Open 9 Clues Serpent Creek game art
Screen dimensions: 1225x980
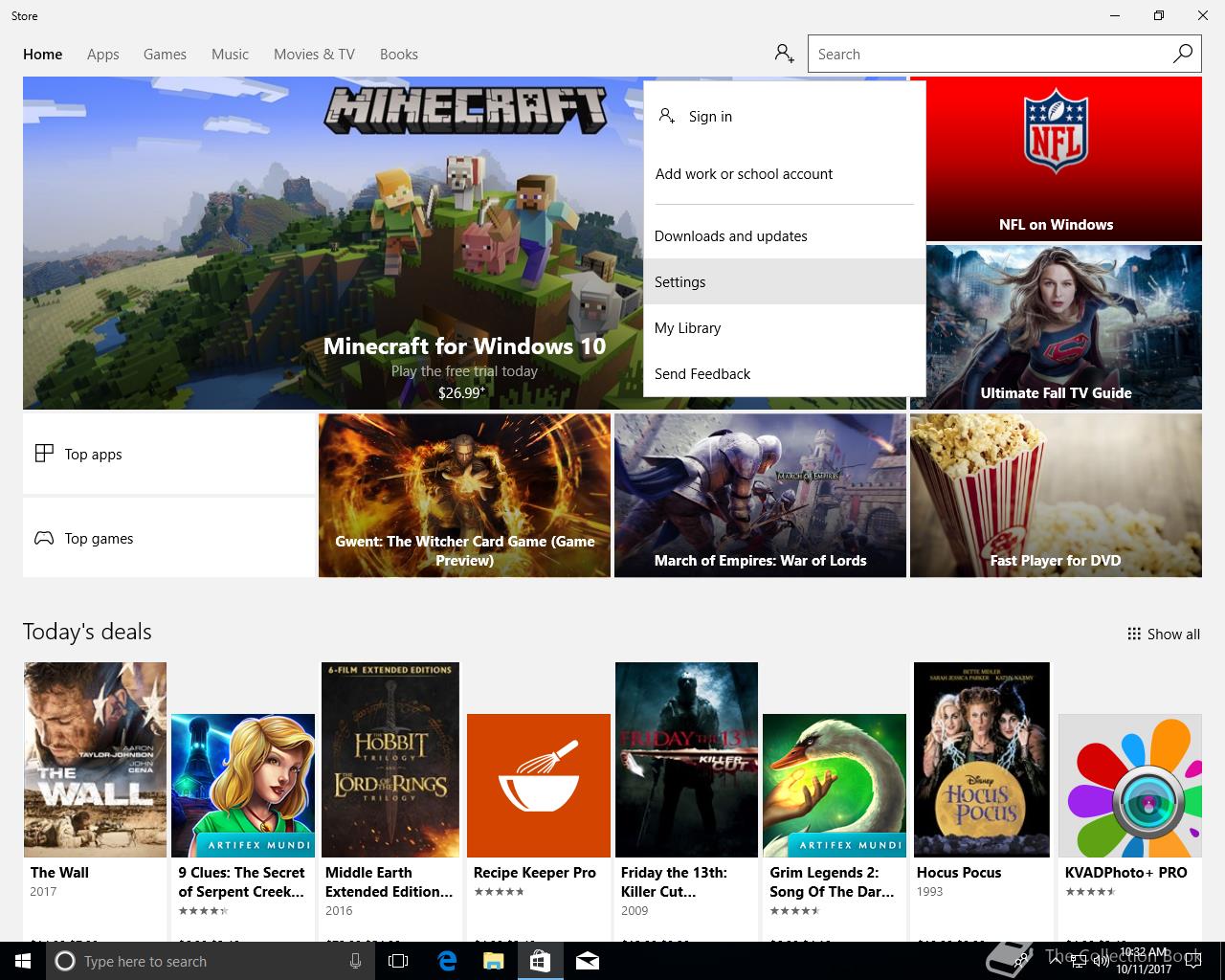243,785
